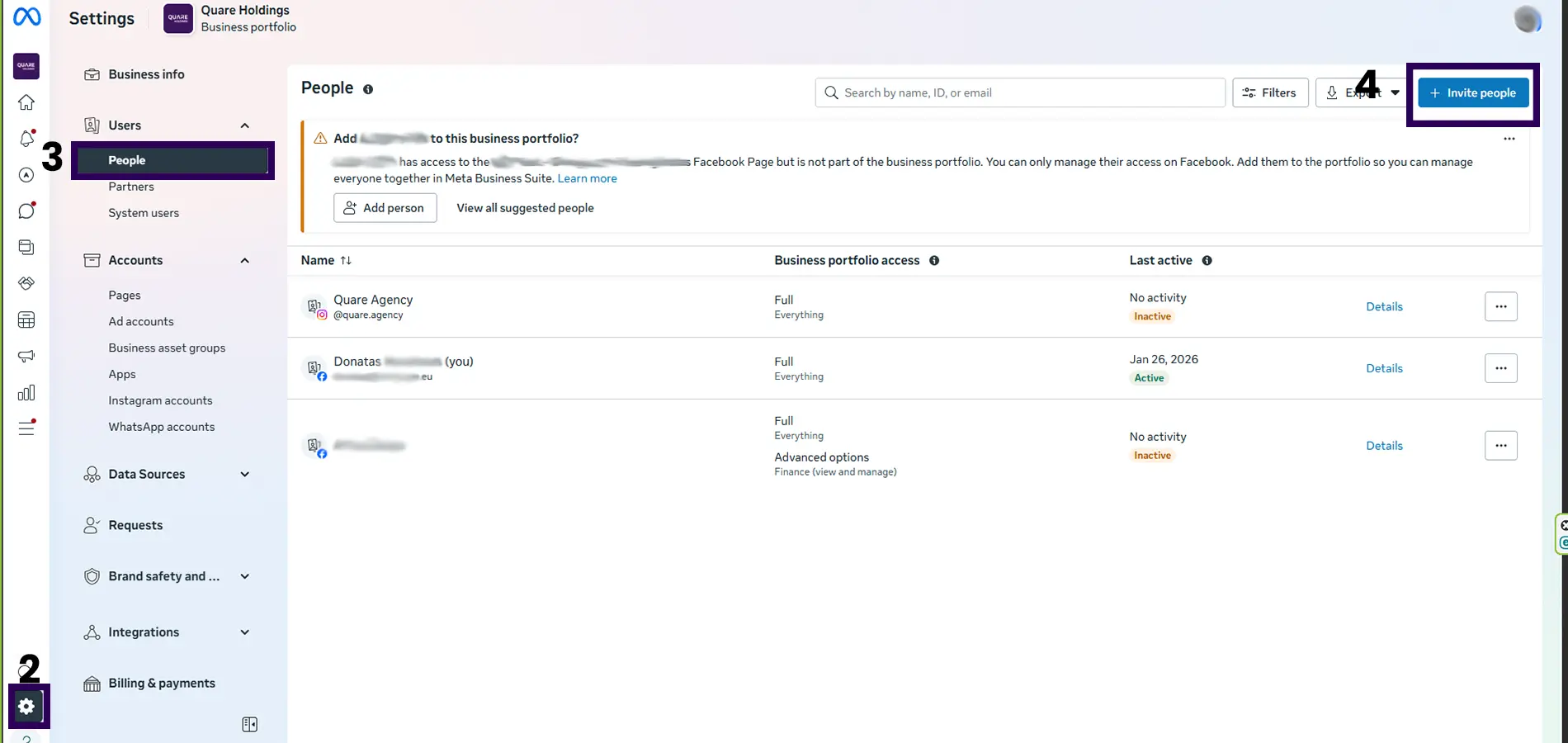Open the handshake monetization icon in rail

26,283
